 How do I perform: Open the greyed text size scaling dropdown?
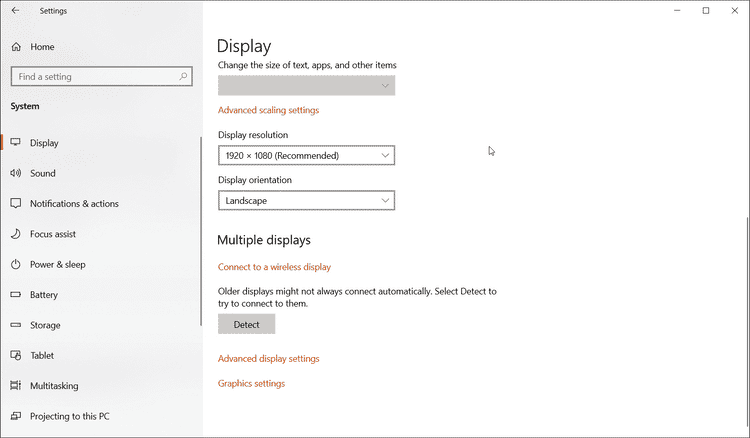pyautogui.click(x=307, y=86)
